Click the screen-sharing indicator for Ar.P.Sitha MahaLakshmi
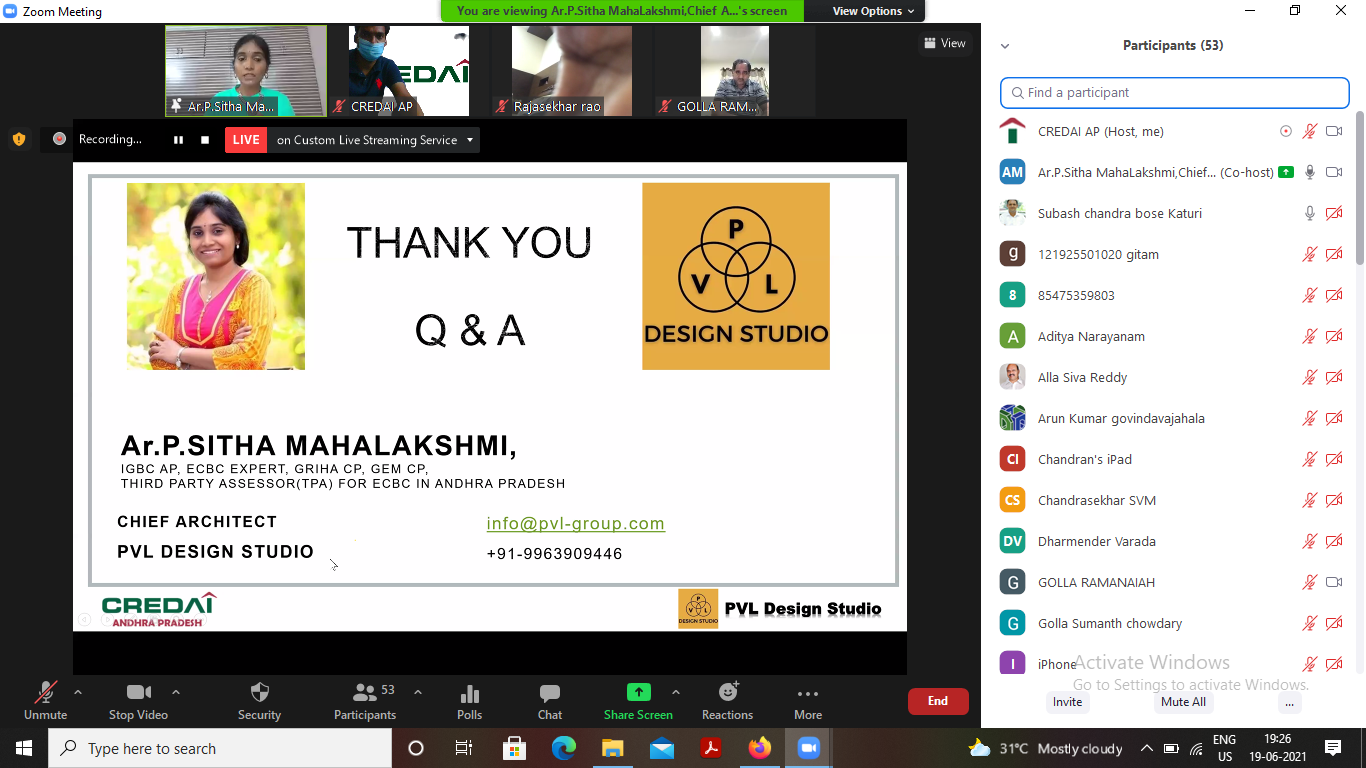The height and width of the screenshot is (768, 1366). [x=1285, y=172]
